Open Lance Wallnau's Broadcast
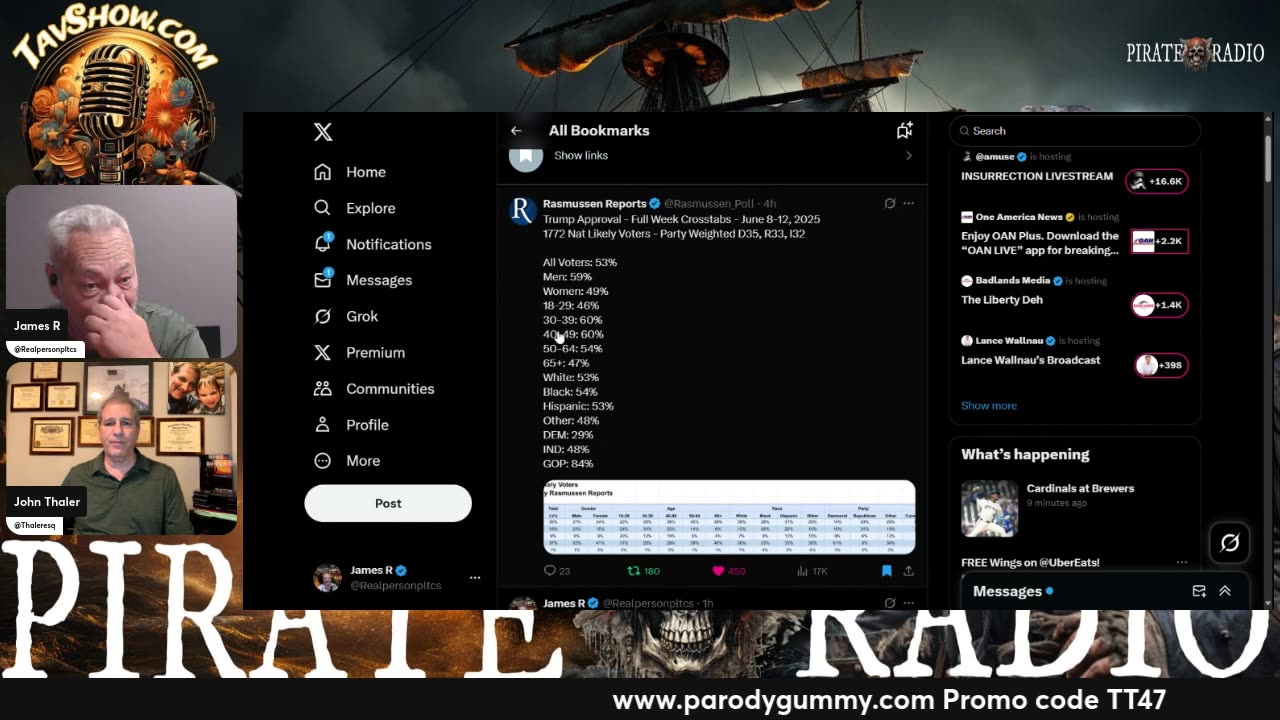 point(1031,360)
